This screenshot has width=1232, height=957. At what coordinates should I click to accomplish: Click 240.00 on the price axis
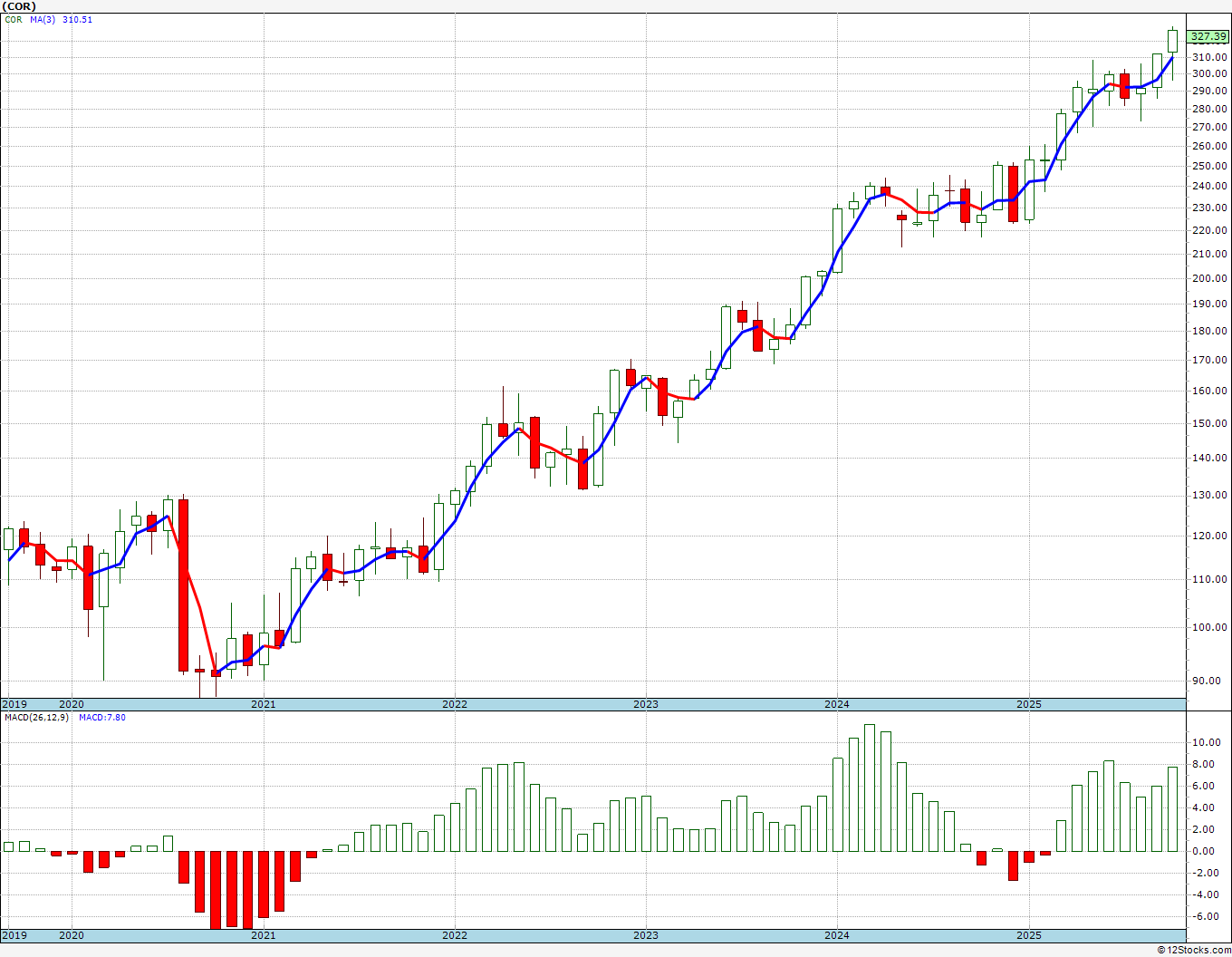click(x=1209, y=187)
